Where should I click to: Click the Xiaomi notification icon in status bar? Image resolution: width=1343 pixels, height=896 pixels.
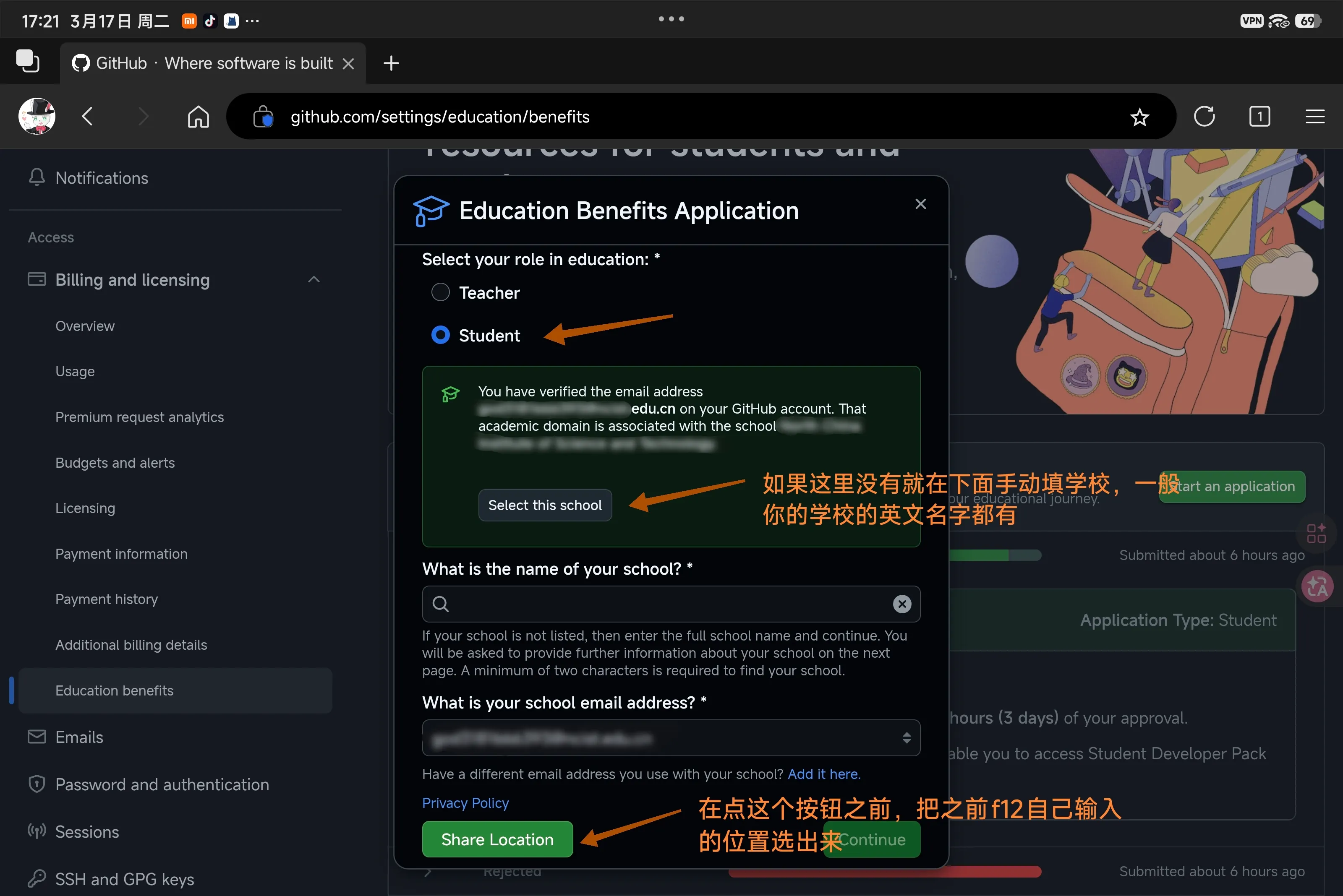click(189, 21)
